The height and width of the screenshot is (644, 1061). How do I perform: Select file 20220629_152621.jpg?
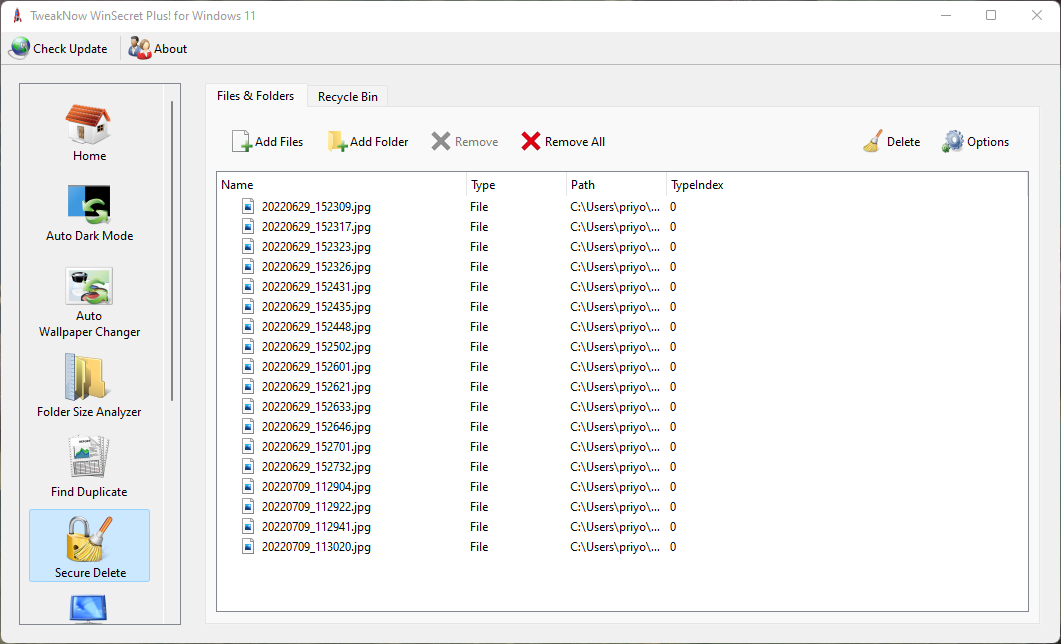[x=316, y=387]
